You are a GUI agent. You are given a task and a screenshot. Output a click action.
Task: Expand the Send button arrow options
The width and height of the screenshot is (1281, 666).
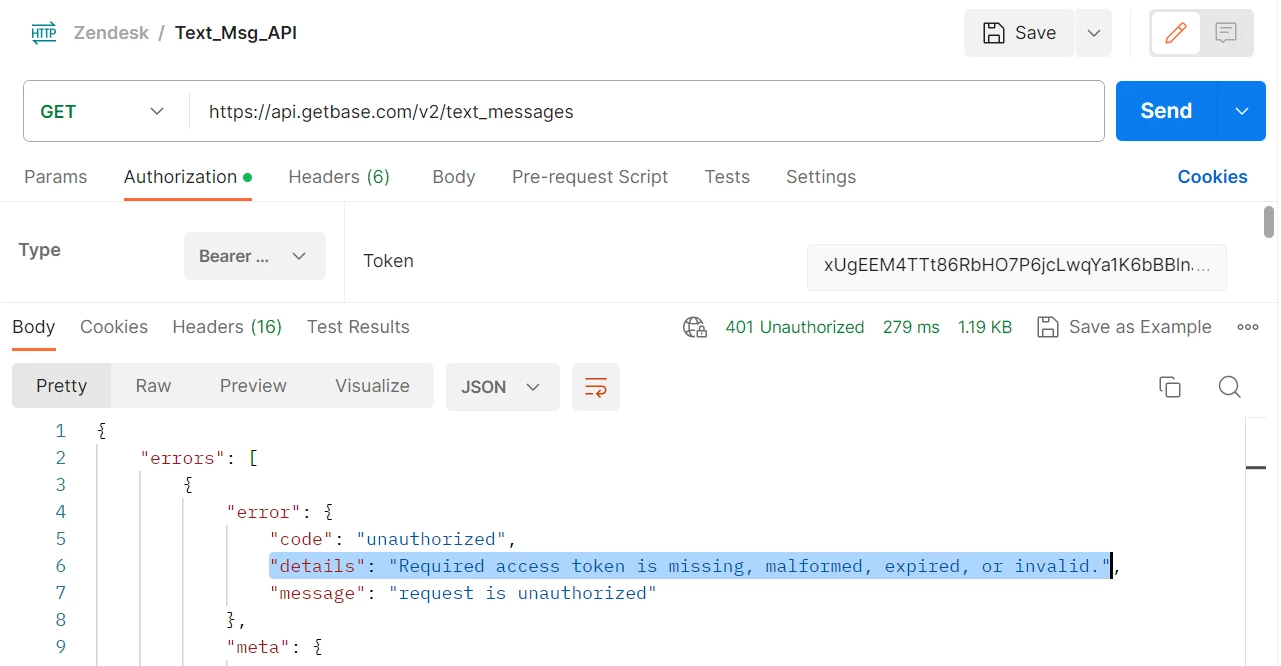pos(1242,111)
